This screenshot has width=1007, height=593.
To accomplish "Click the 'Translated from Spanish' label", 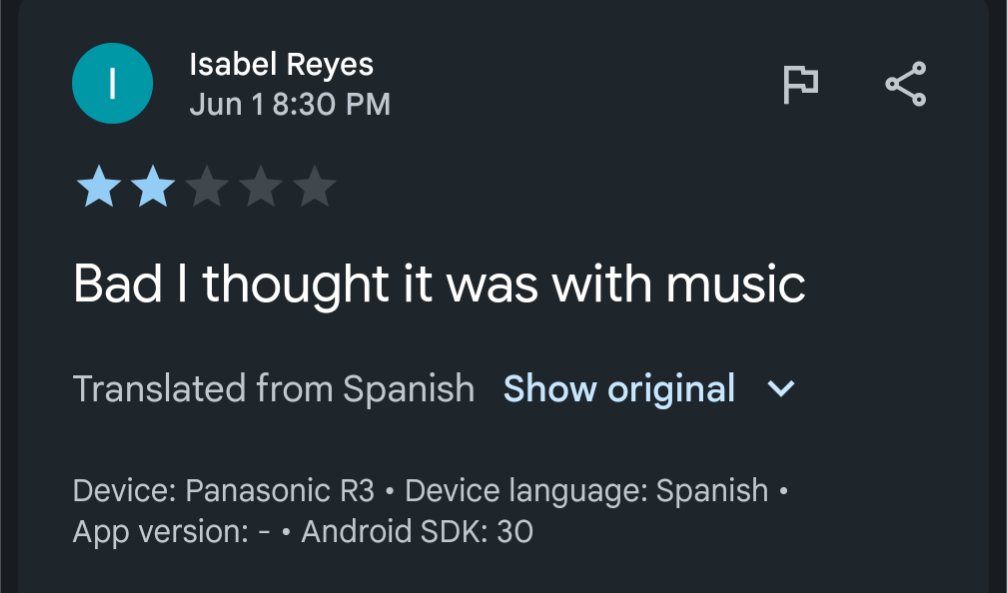I will 274,389.
